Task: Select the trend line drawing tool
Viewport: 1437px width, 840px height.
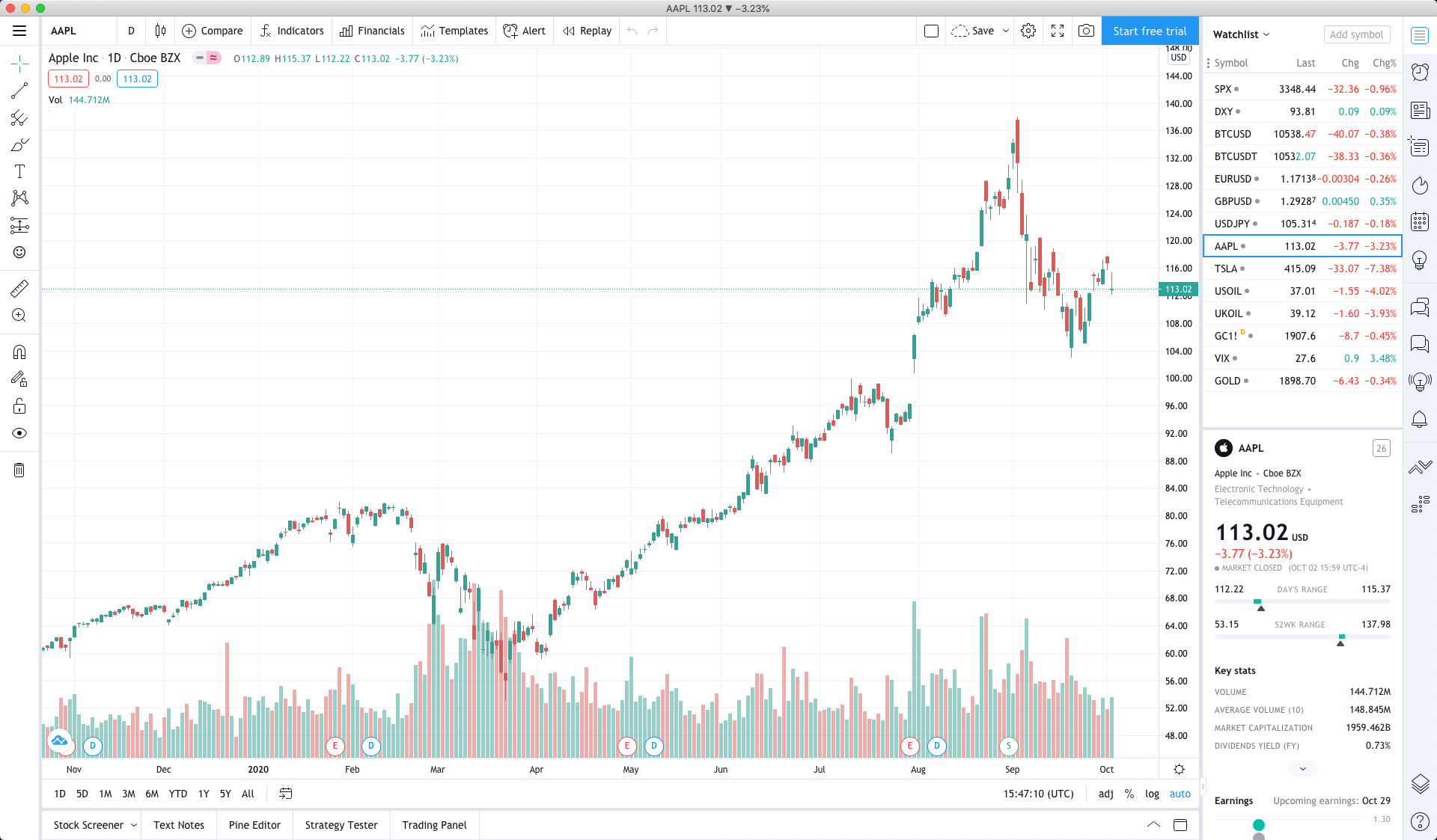Action: (19, 91)
